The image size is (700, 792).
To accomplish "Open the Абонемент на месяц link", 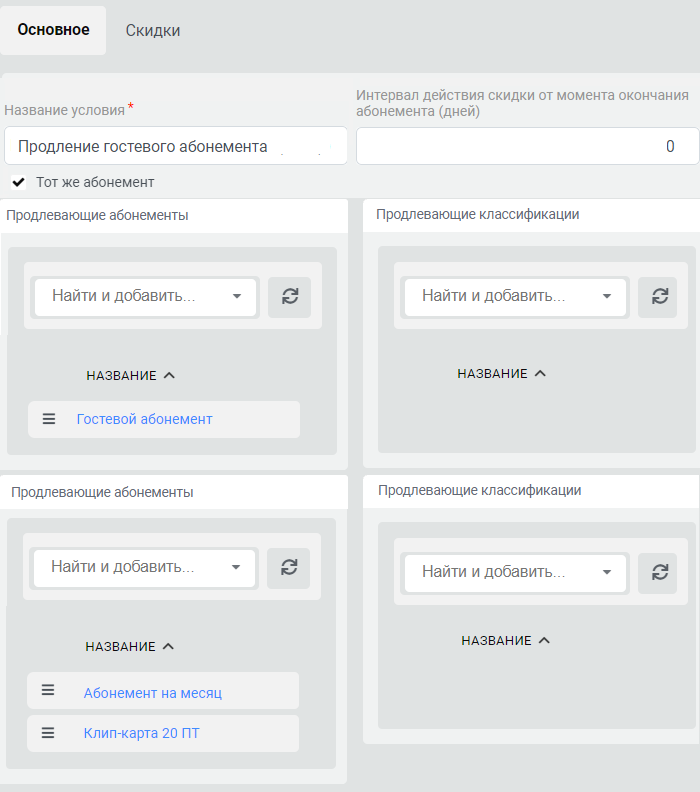I will click(x=153, y=692).
